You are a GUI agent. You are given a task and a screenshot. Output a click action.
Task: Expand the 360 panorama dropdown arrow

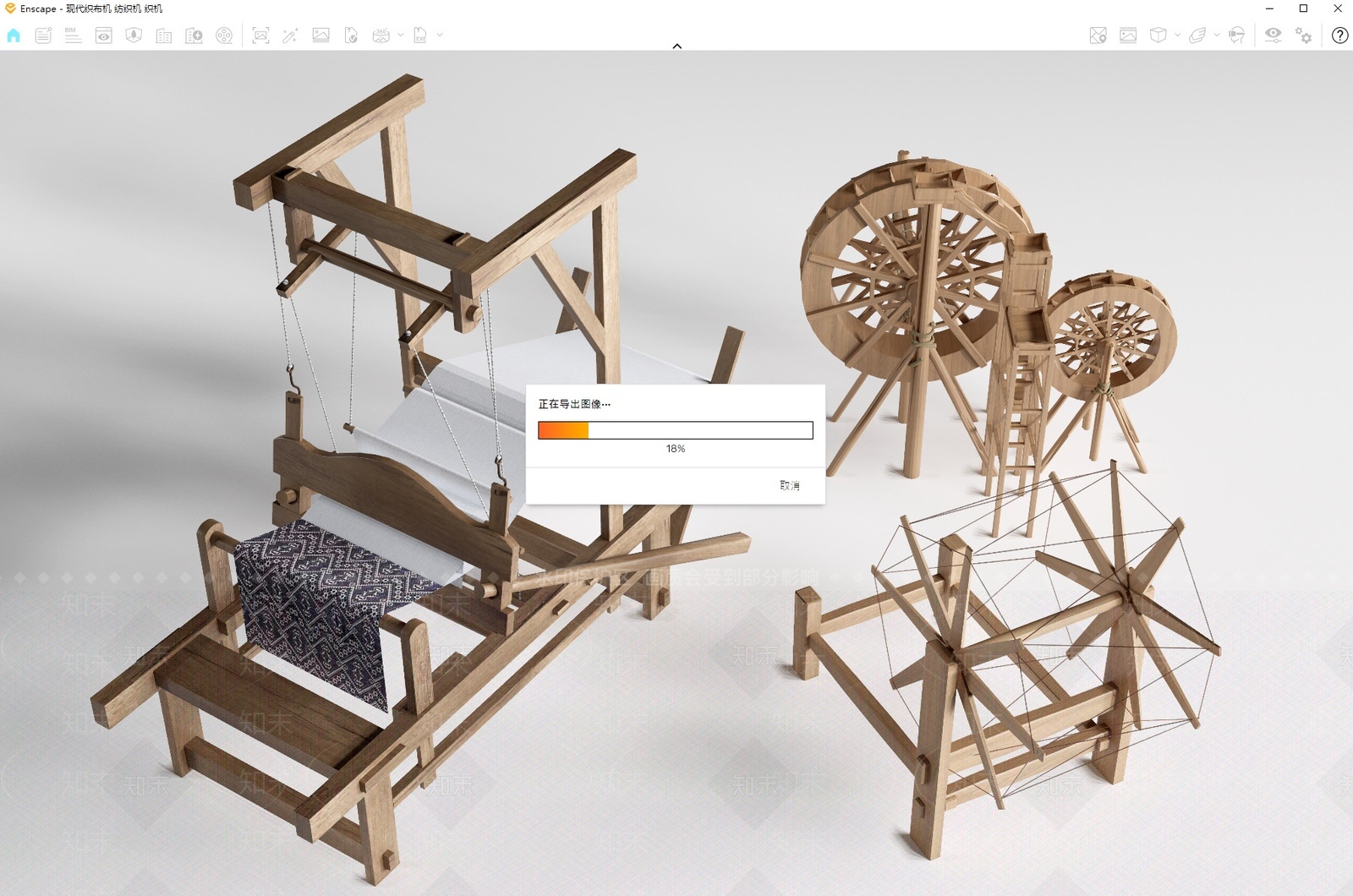(400, 36)
